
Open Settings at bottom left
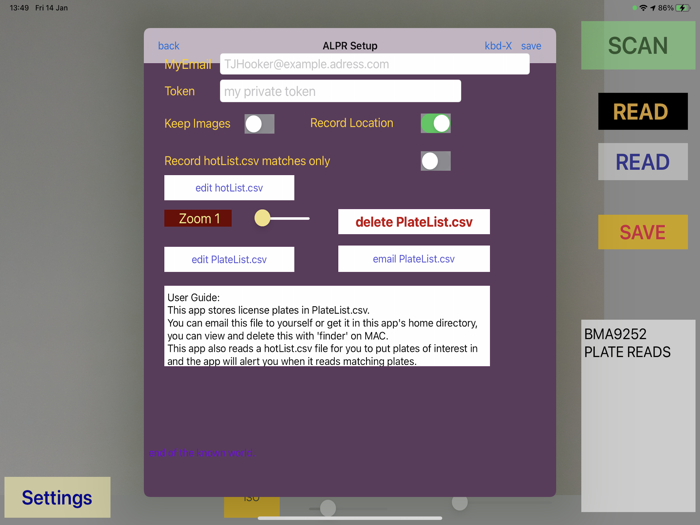(57, 497)
